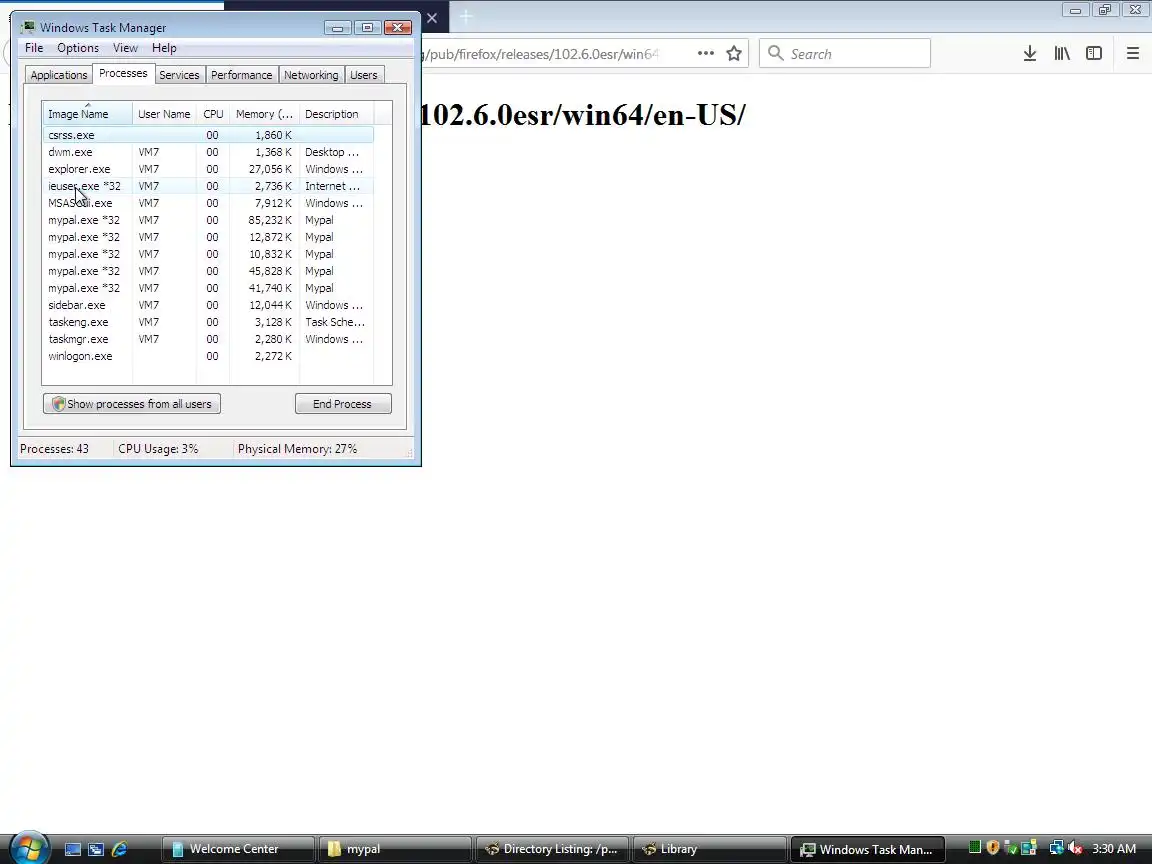Image resolution: width=1152 pixels, height=864 pixels.
Task: Click the browser Search field
Action: (x=845, y=54)
